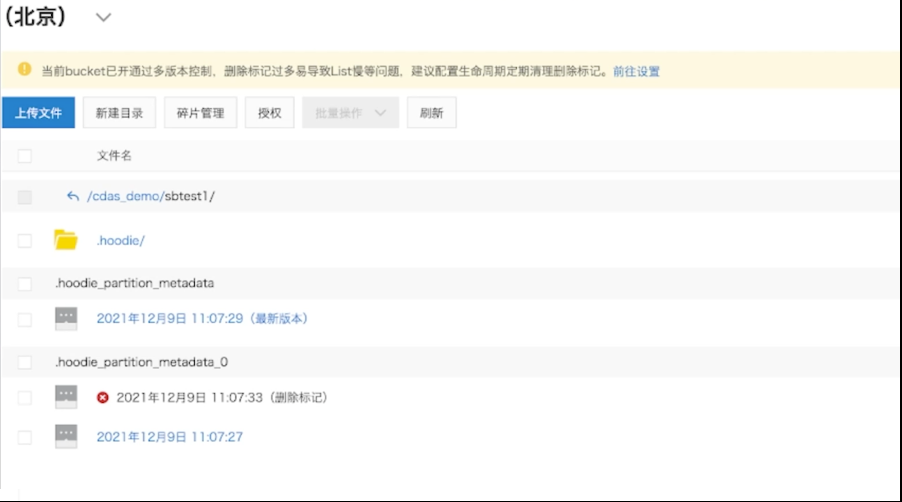Select checkbox for 11:07:27 version row
The image size is (902, 502).
pyautogui.click(x=25, y=437)
